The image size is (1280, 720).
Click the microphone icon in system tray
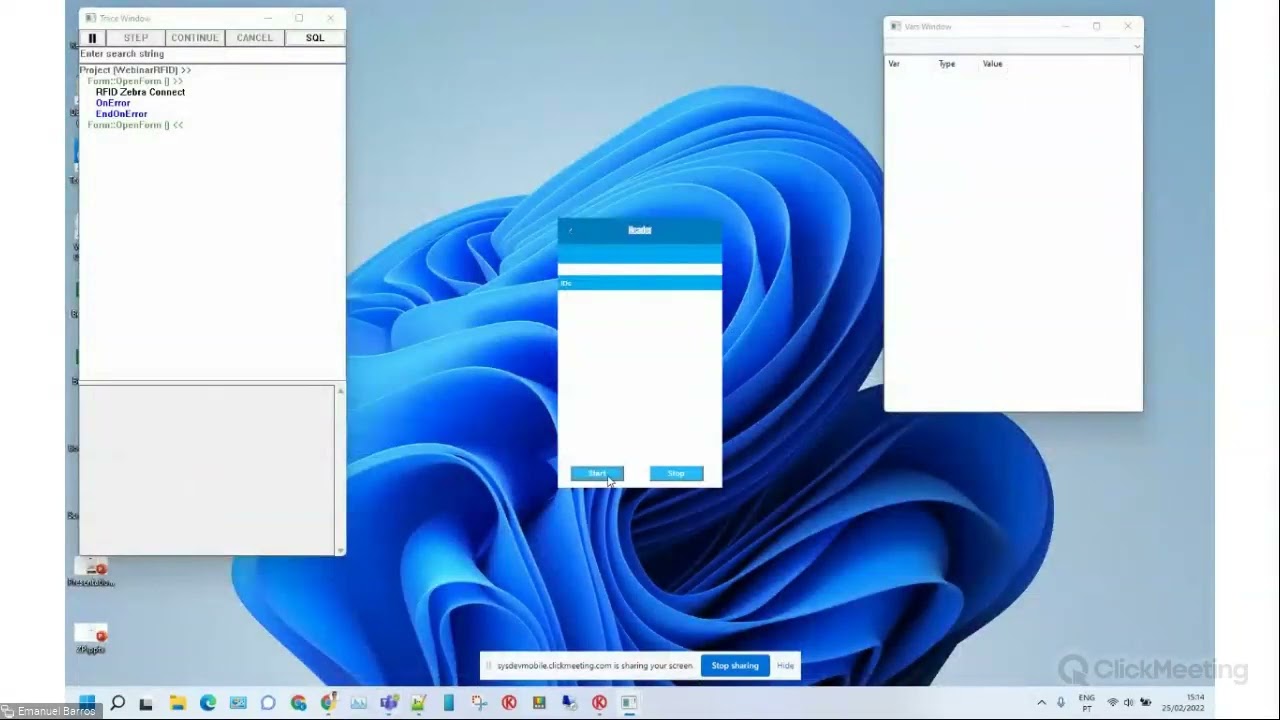point(1061,702)
